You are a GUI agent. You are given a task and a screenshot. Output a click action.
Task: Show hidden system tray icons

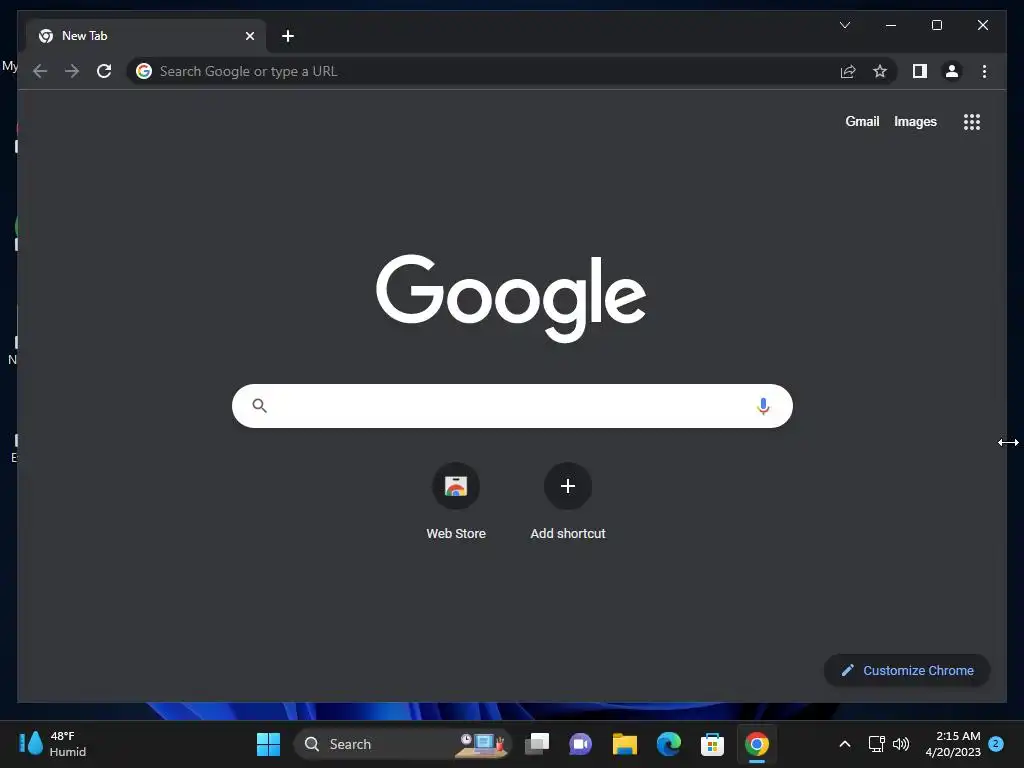844,744
